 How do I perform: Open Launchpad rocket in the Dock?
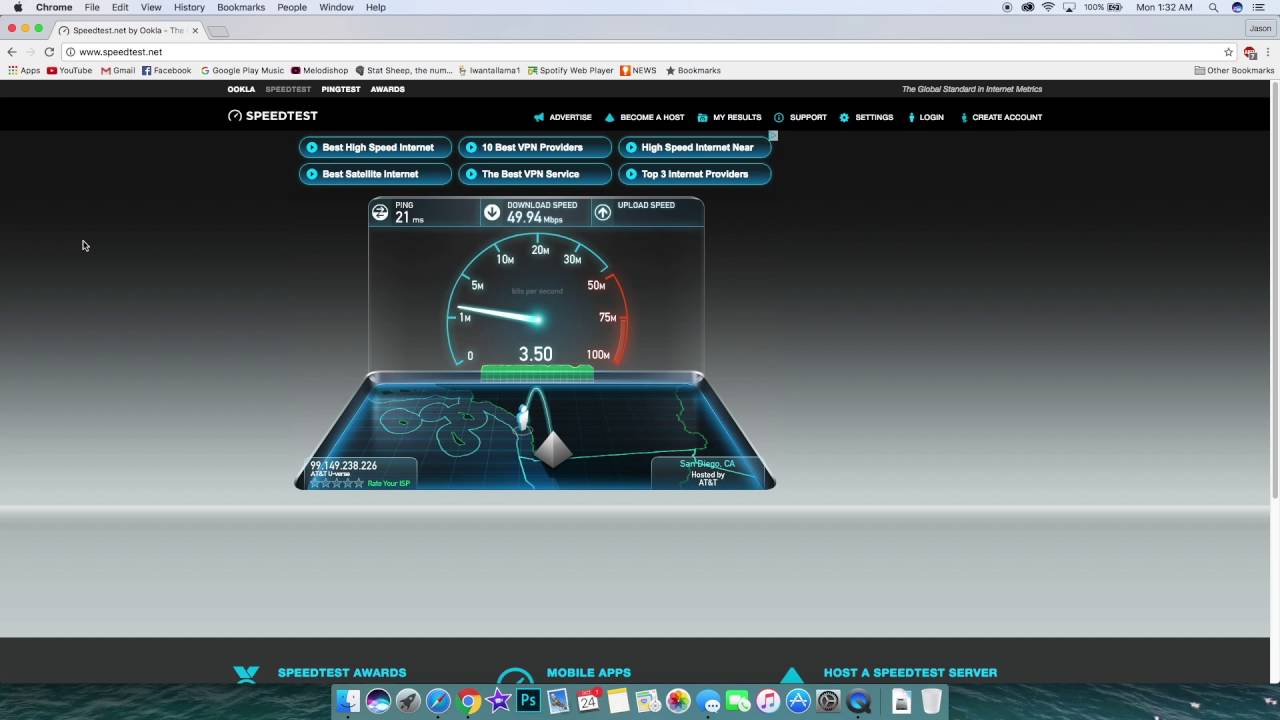point(408,701)
